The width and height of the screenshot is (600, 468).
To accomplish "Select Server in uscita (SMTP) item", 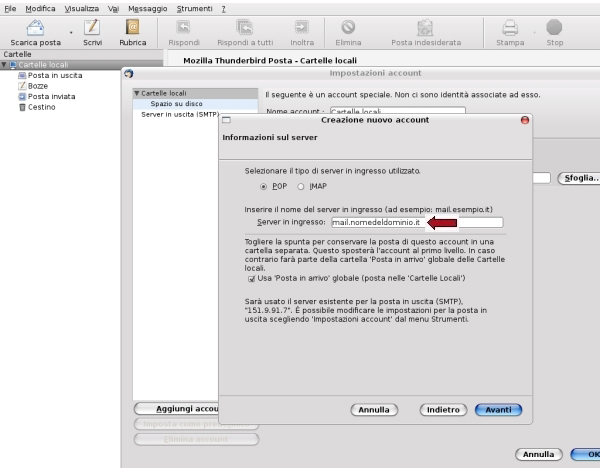I will pos(180,114).
